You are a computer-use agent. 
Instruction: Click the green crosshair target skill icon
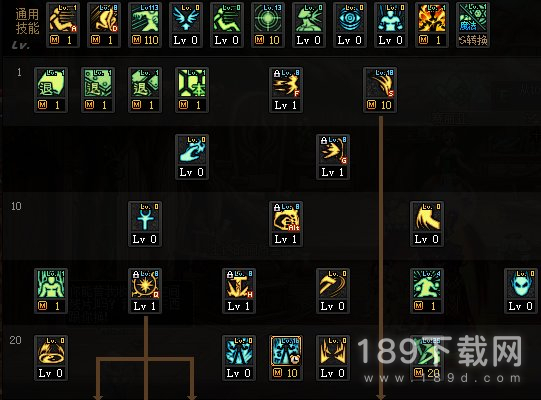(268, 25)
